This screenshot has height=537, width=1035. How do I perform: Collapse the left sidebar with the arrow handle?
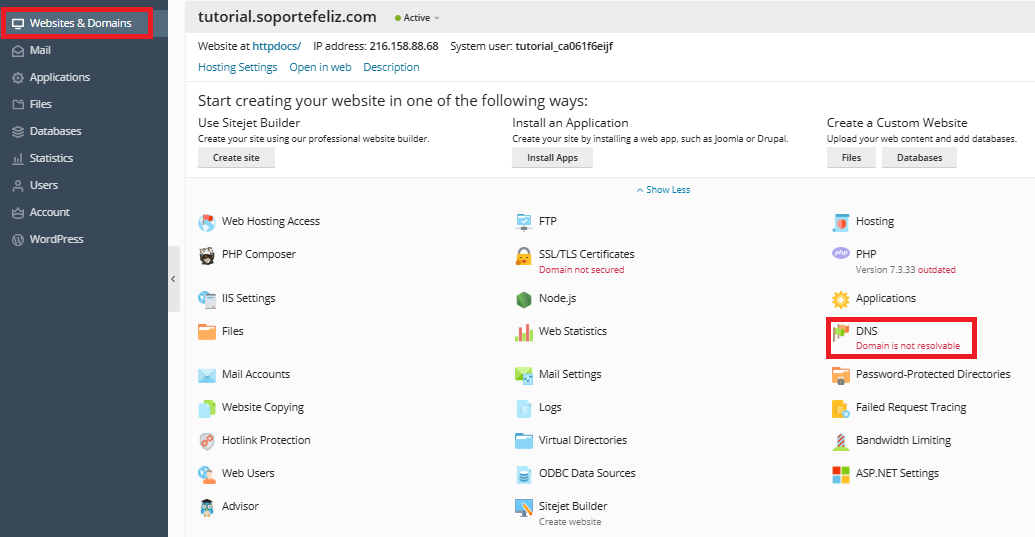173,279
